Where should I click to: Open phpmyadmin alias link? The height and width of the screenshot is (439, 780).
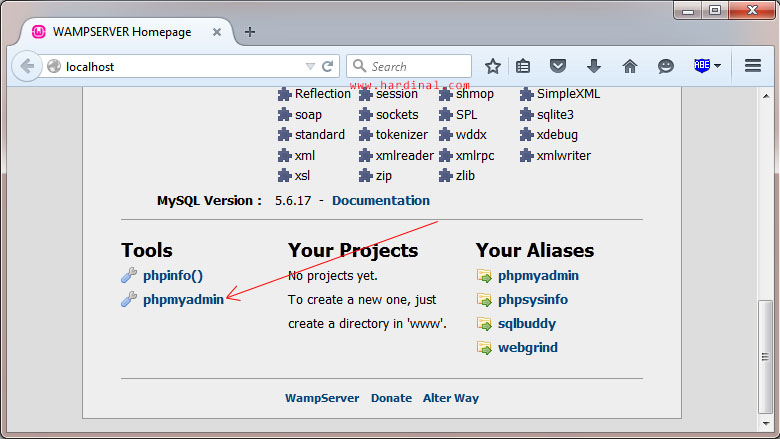tap(538, 275)
